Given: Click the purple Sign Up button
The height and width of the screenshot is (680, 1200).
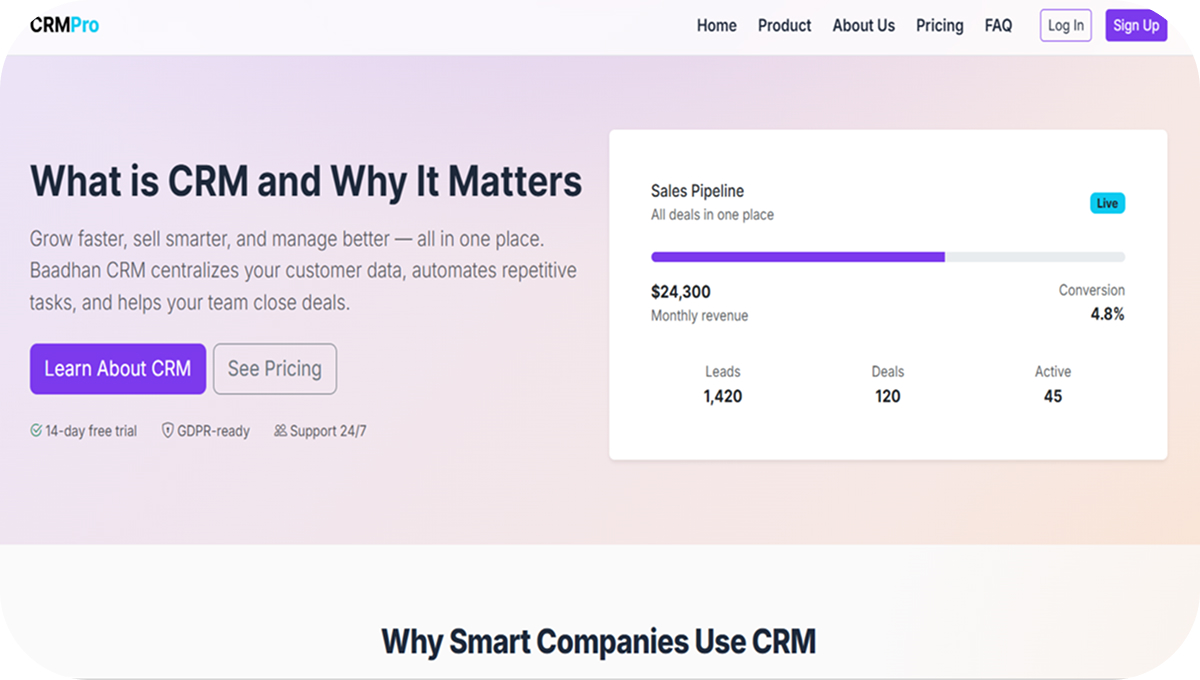Looking at the screenshot, I should click(1136, 26).
